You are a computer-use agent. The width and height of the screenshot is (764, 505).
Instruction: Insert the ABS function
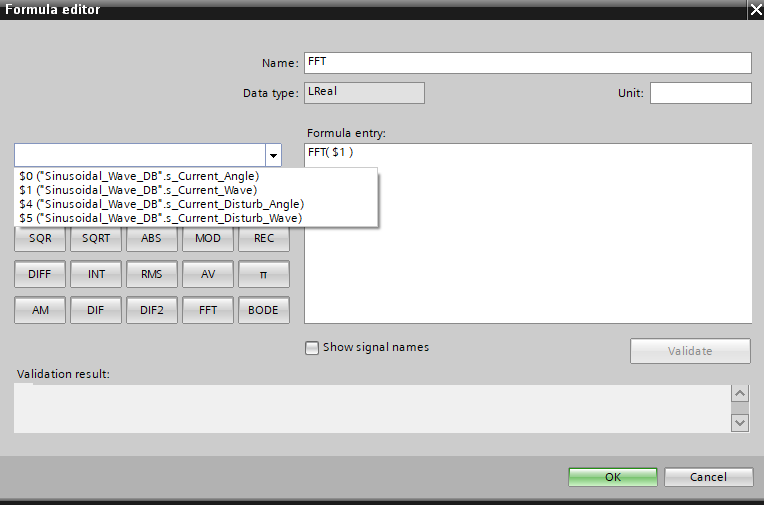click(152, 239)
